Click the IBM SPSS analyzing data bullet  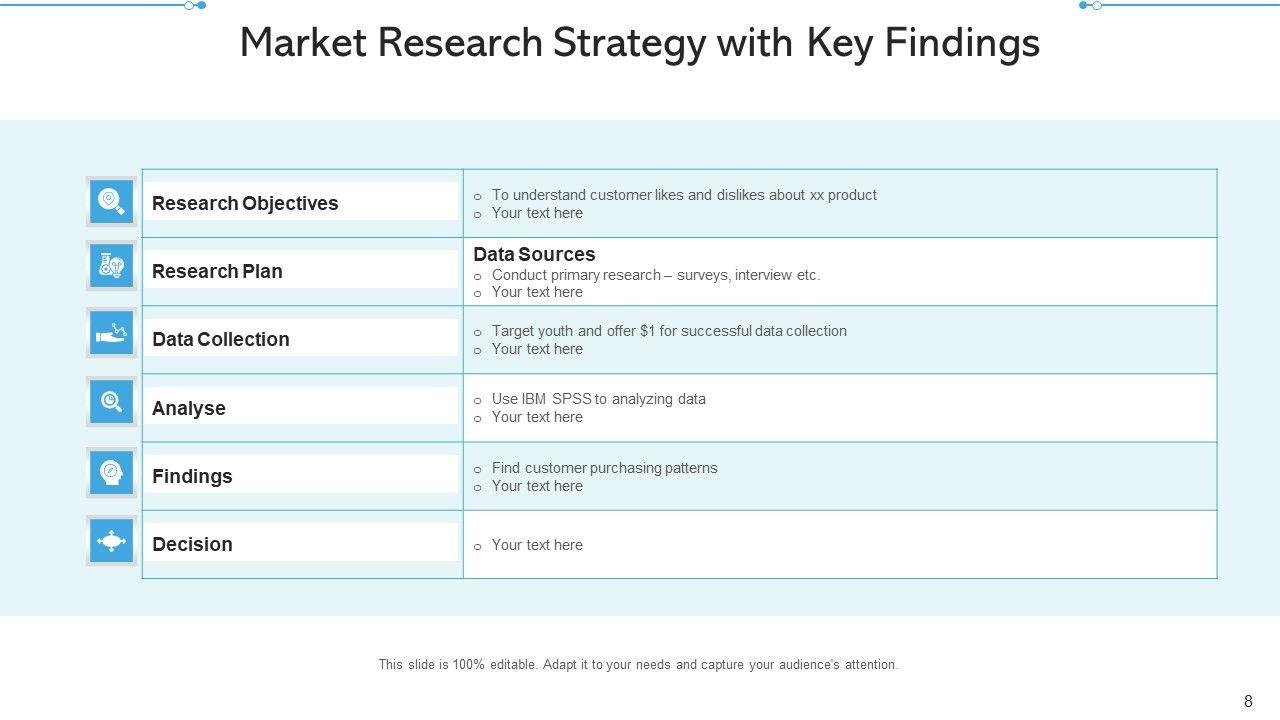click(599, 399)
